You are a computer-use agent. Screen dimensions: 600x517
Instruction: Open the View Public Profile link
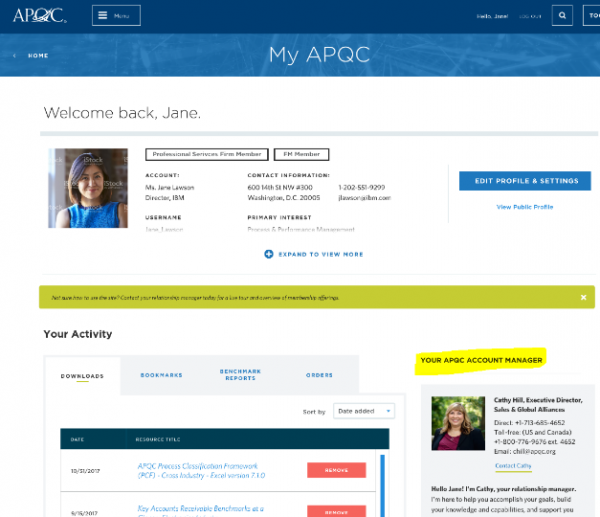pos(525,207)
